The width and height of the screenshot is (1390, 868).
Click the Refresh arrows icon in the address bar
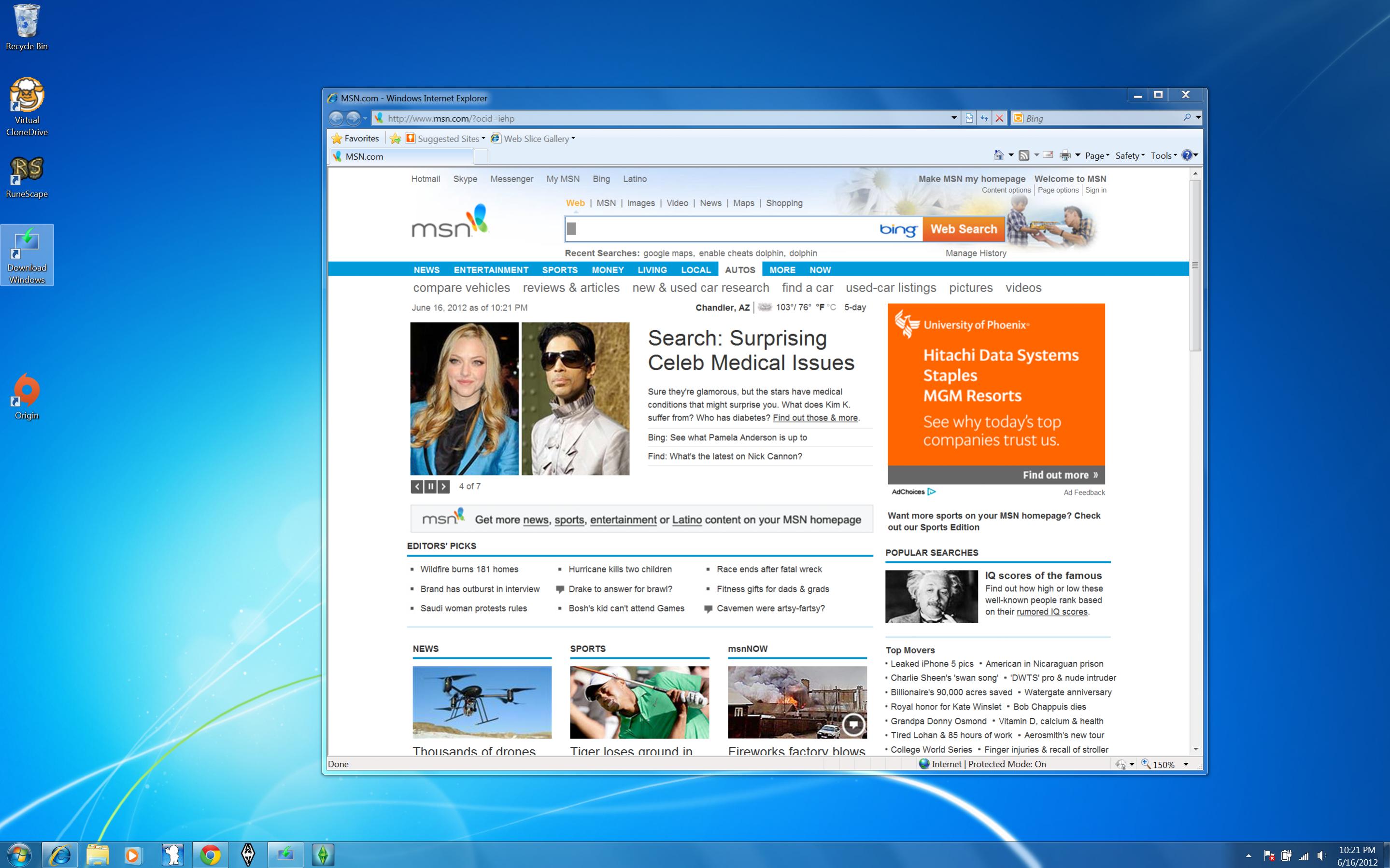tap(984, 118)
